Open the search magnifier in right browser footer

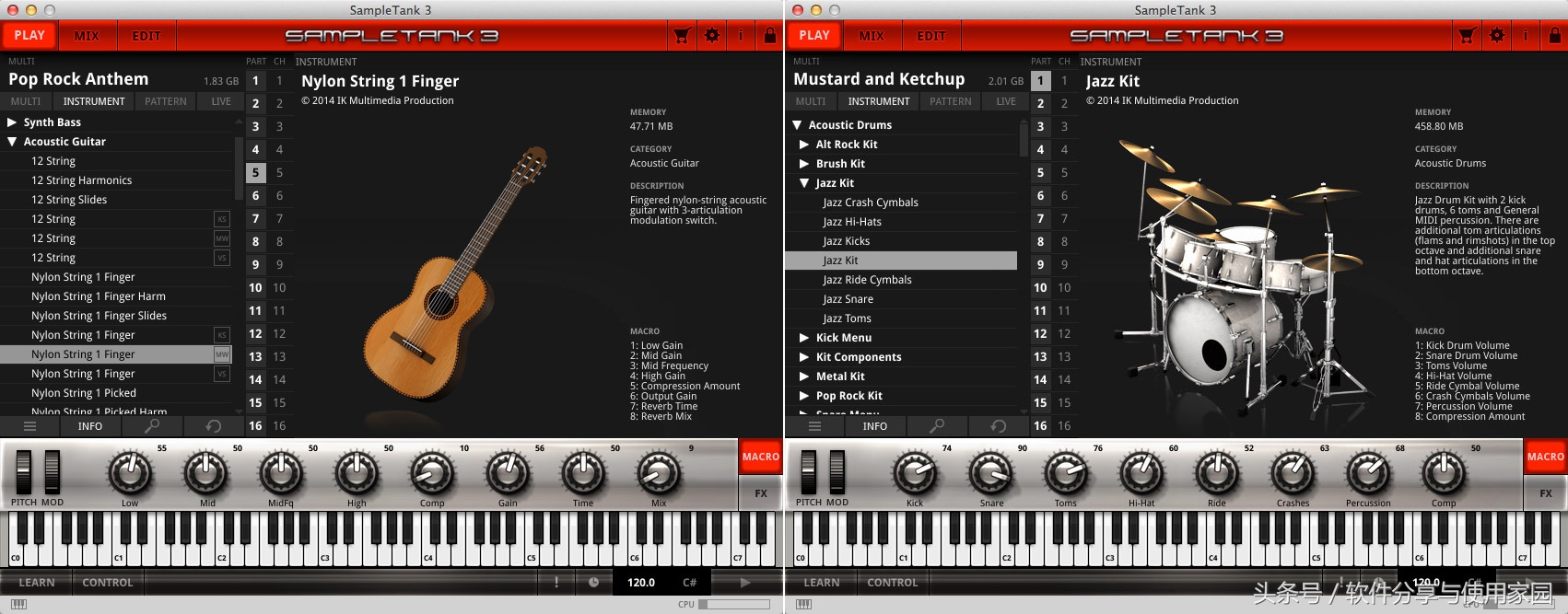[937, 426]
